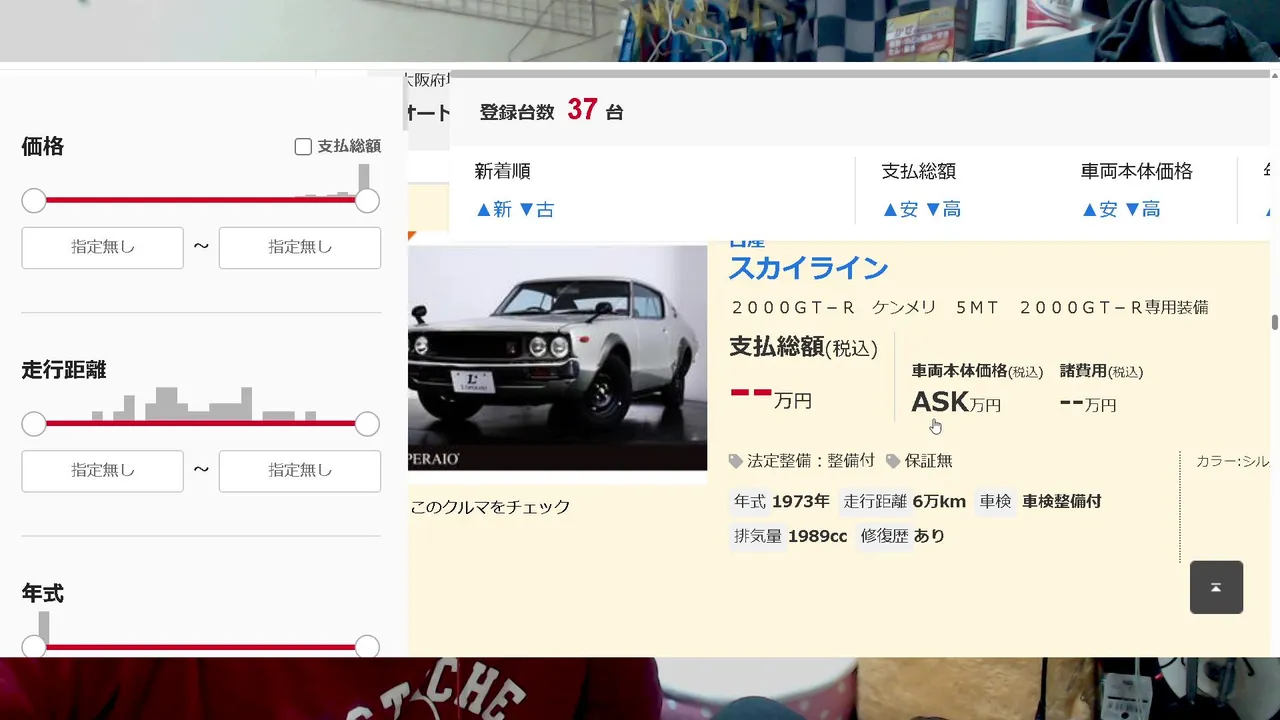The image size is (1280, 720).
Task: Click the page vertical scrollbar thumb
Action: click(1275, 322)
